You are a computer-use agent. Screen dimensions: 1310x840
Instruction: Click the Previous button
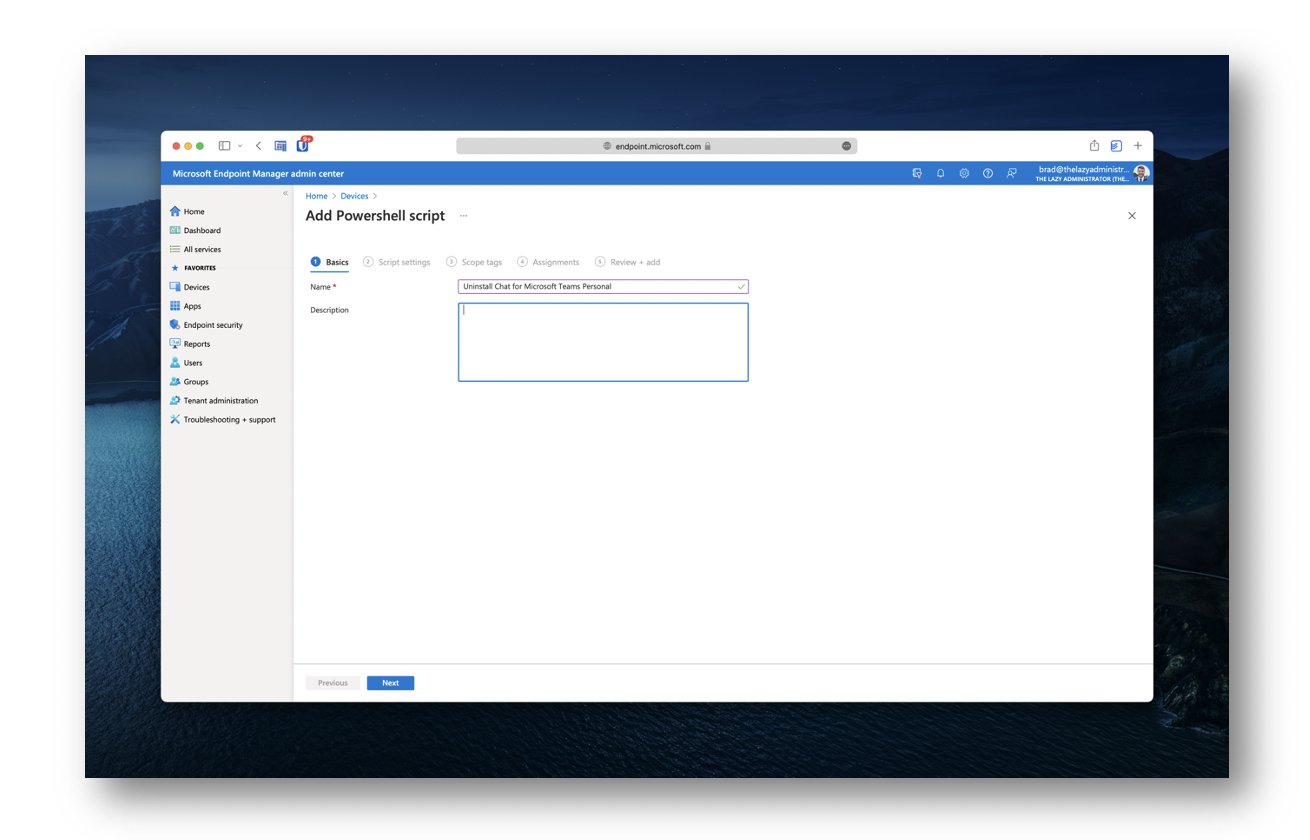[333, 683]
